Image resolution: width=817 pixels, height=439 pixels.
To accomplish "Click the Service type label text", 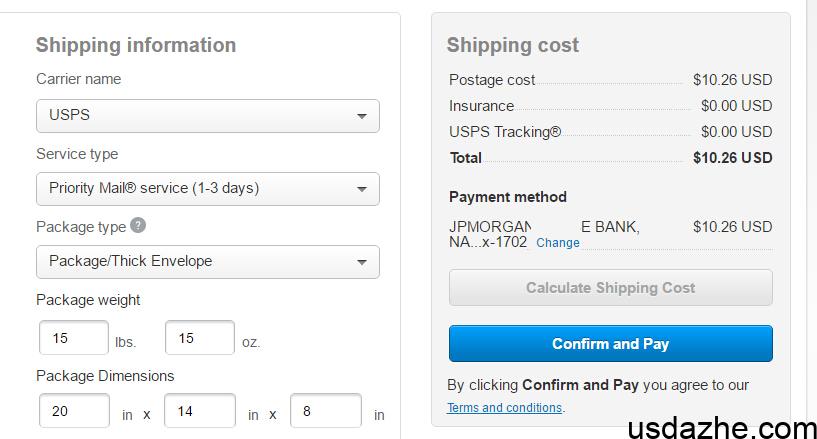I will point(77,154).
